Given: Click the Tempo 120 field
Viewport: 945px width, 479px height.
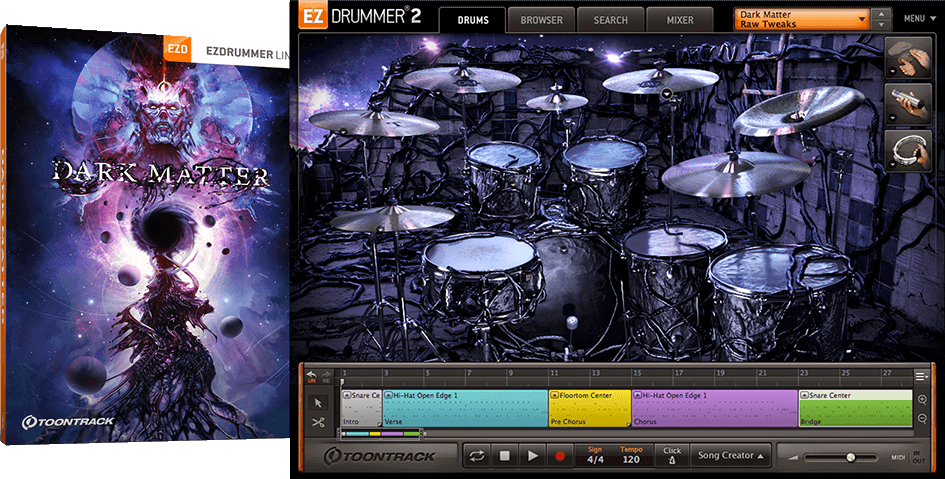Looking at the screenshot, I should [630, 456].
